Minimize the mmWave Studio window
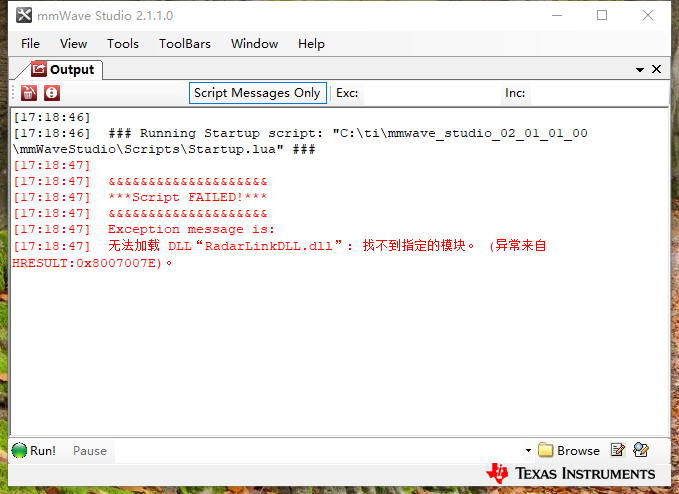Screen dimensions: 679x494 pos(557,15)
